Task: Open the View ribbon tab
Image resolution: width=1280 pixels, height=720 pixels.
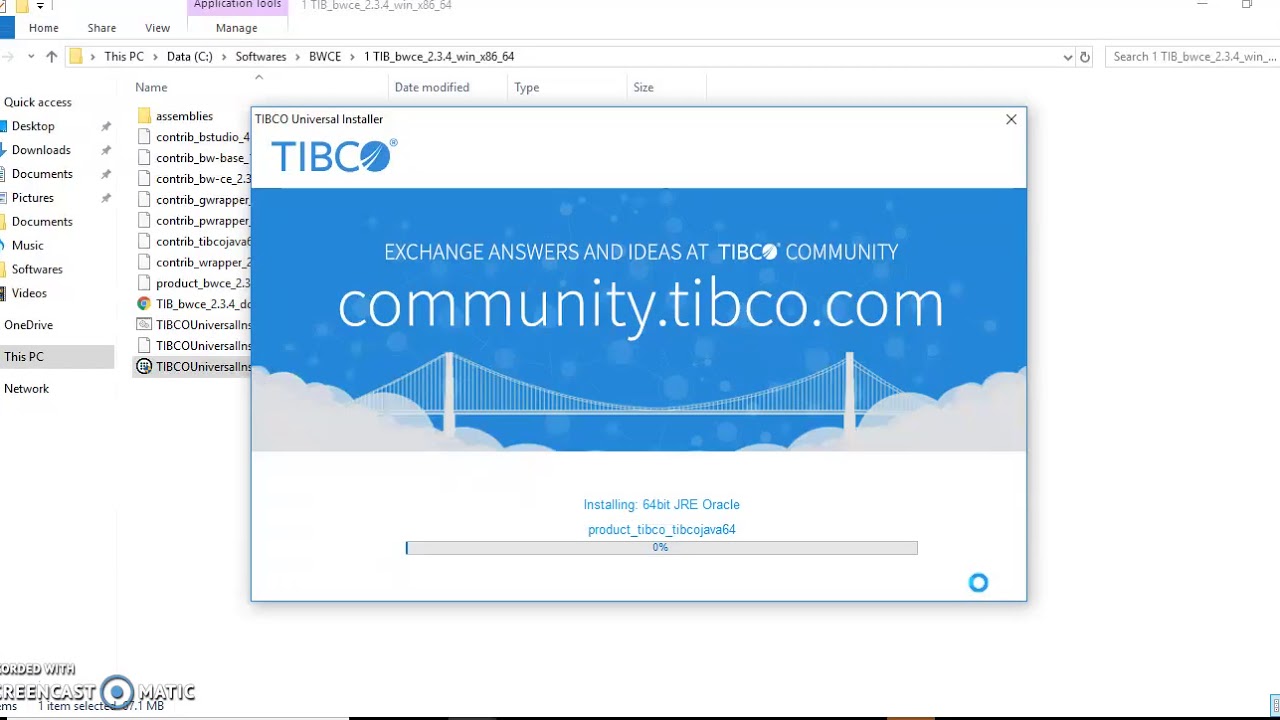Action: pyautogui.click(x=157, y=28)
